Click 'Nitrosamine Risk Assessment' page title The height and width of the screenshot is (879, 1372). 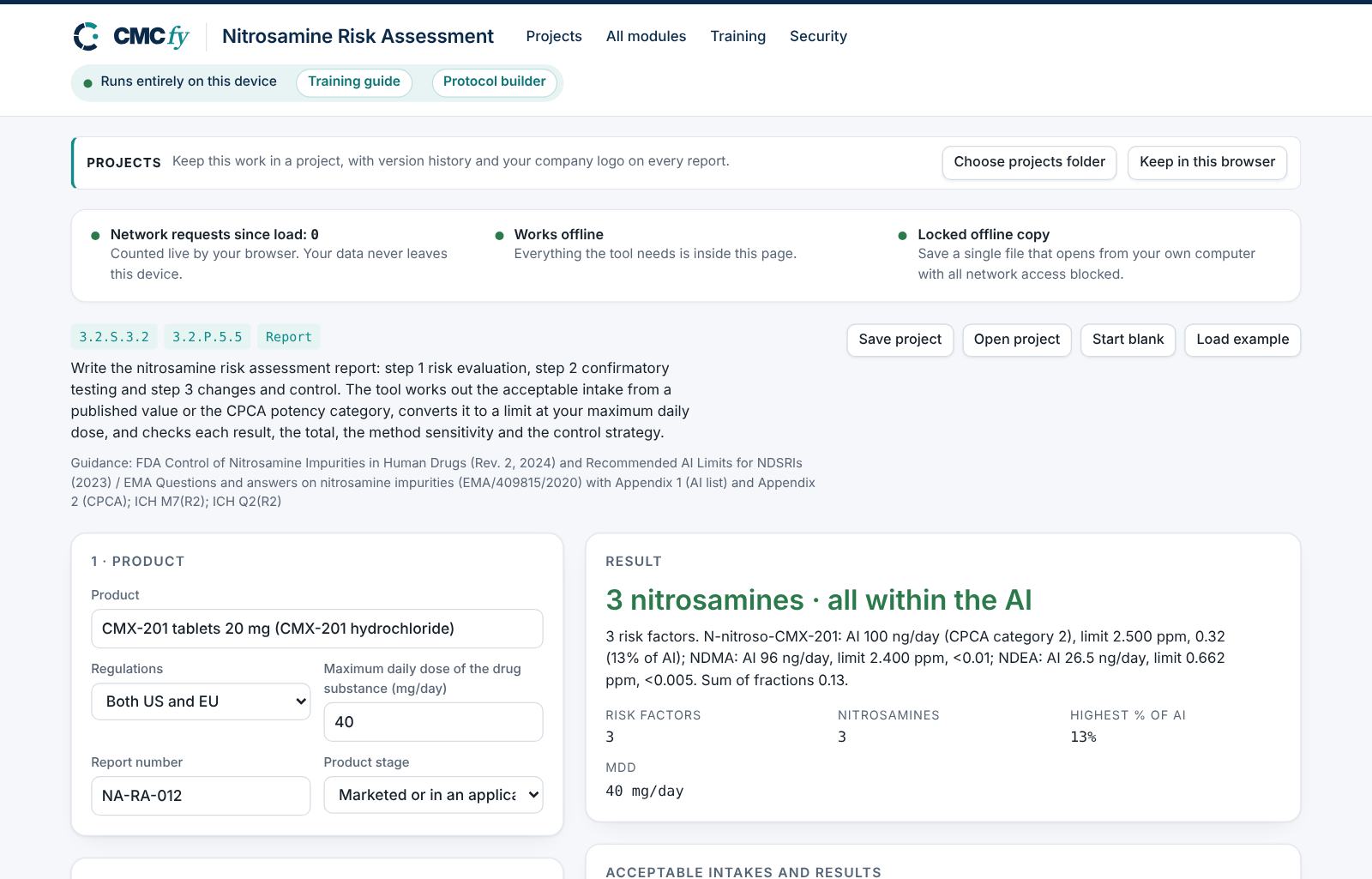click(x=358, y=36)
